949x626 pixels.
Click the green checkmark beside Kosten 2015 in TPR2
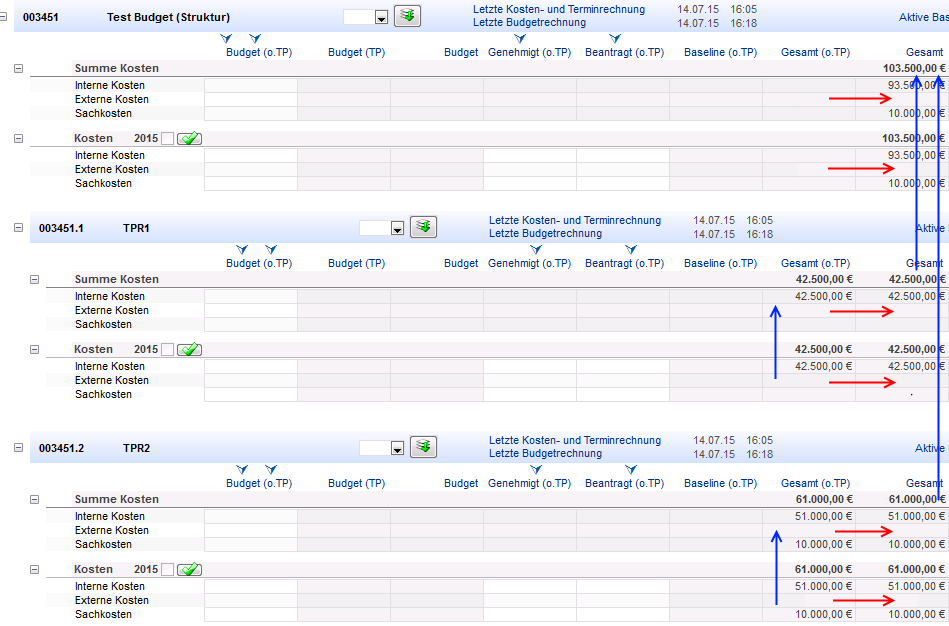pyautogui.click(x=189, y=570)
